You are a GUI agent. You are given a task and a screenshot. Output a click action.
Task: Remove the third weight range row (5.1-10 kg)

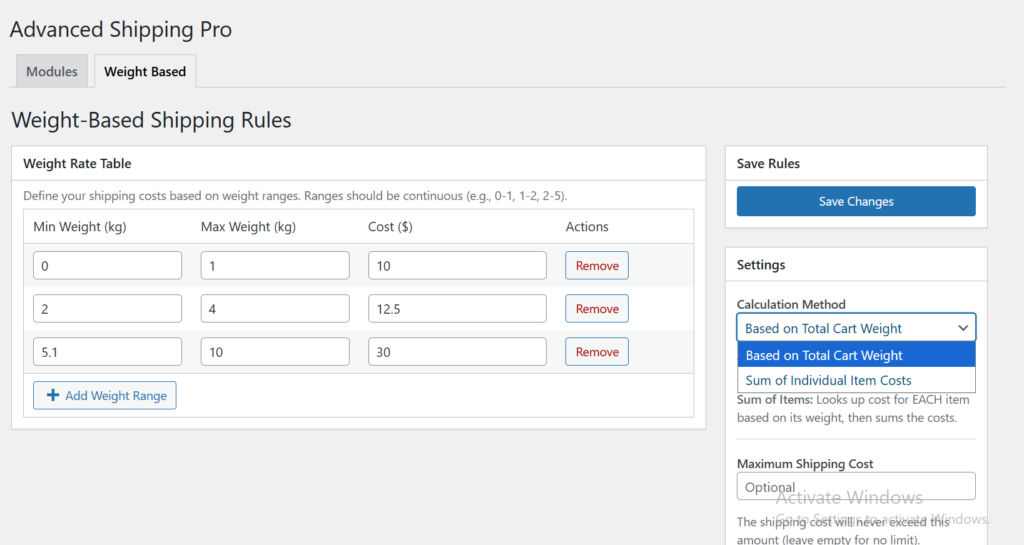(597, 352)
